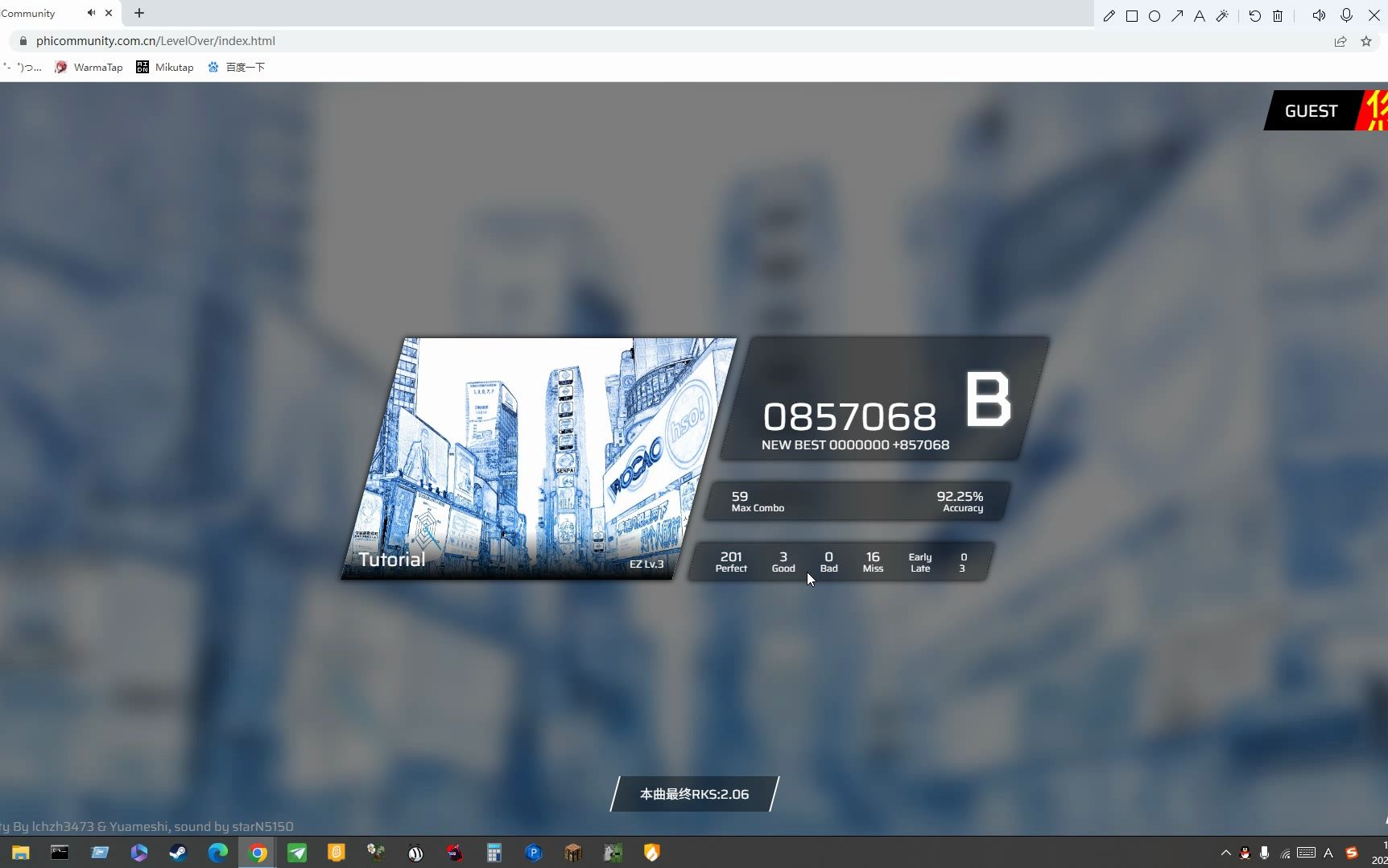Open the blue P hexagon app
The image size is (1388, 868).
pyautogui.click(x=534, y=853)
